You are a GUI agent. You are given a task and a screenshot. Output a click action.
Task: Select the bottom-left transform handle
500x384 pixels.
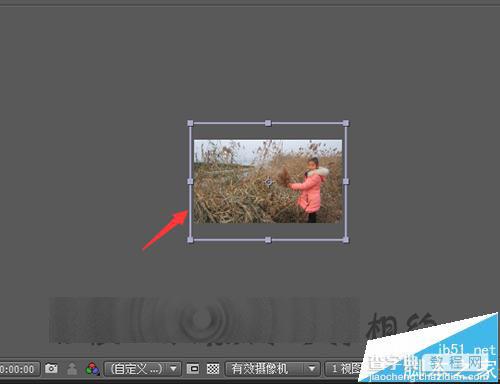(190, 240)
